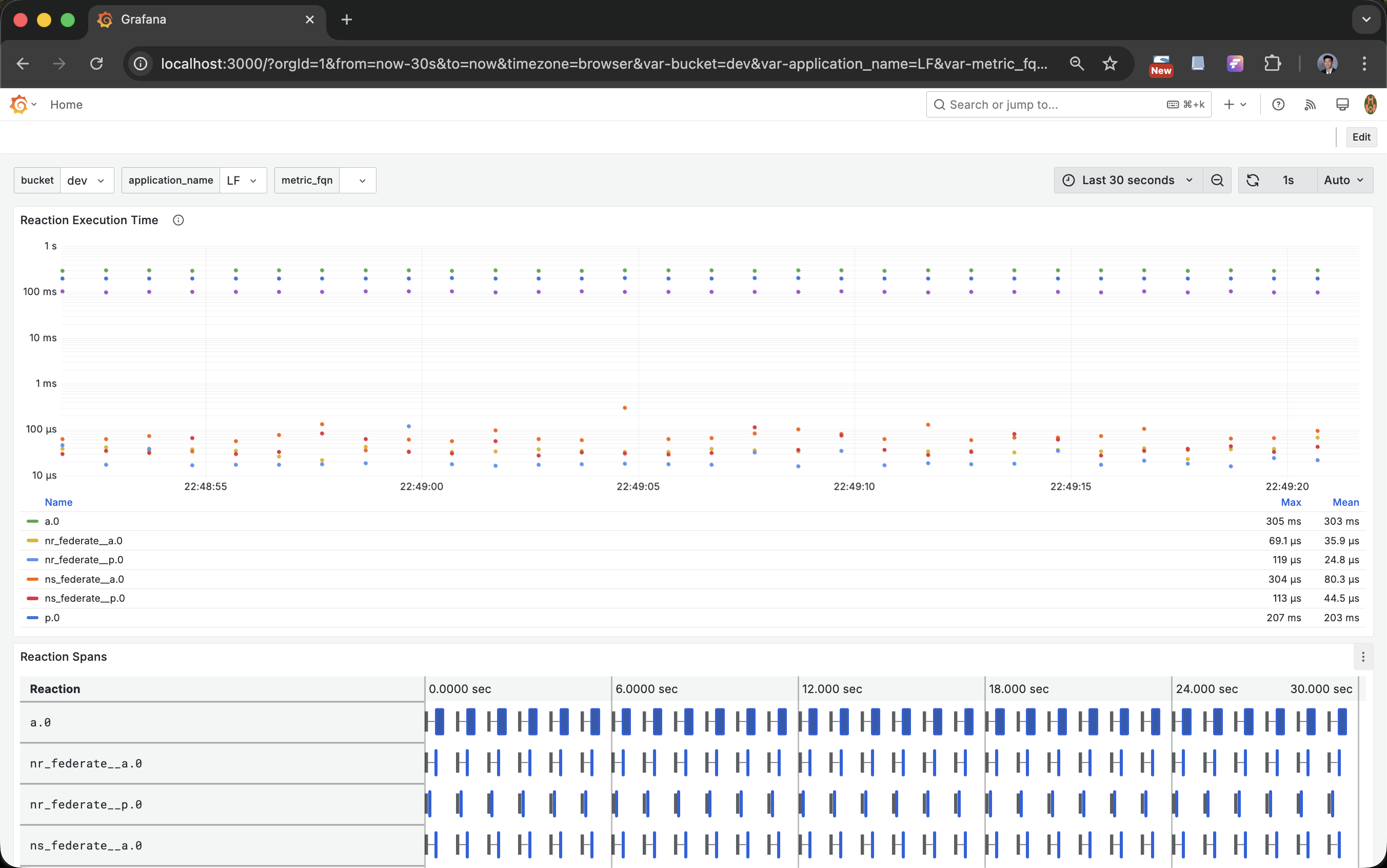
Task: Expand the metric_fqn variable dropdown
Action: pyautogui.click(x=358, y=180)
